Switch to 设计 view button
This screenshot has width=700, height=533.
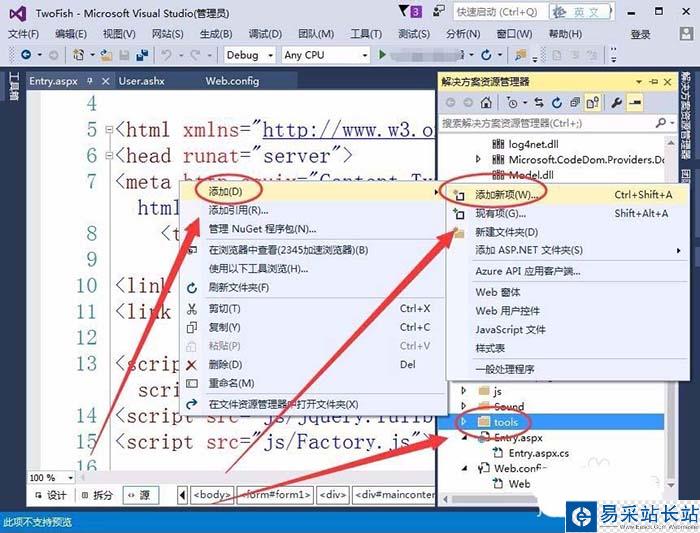(x=51, y=495)
